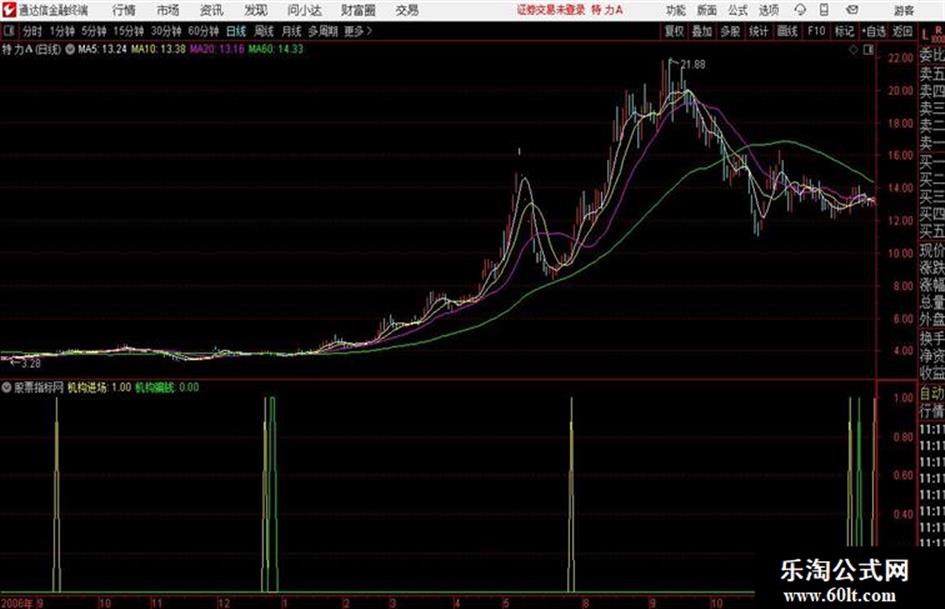
Task: Click the 多股 toolbar button
Action: [730, 31]
